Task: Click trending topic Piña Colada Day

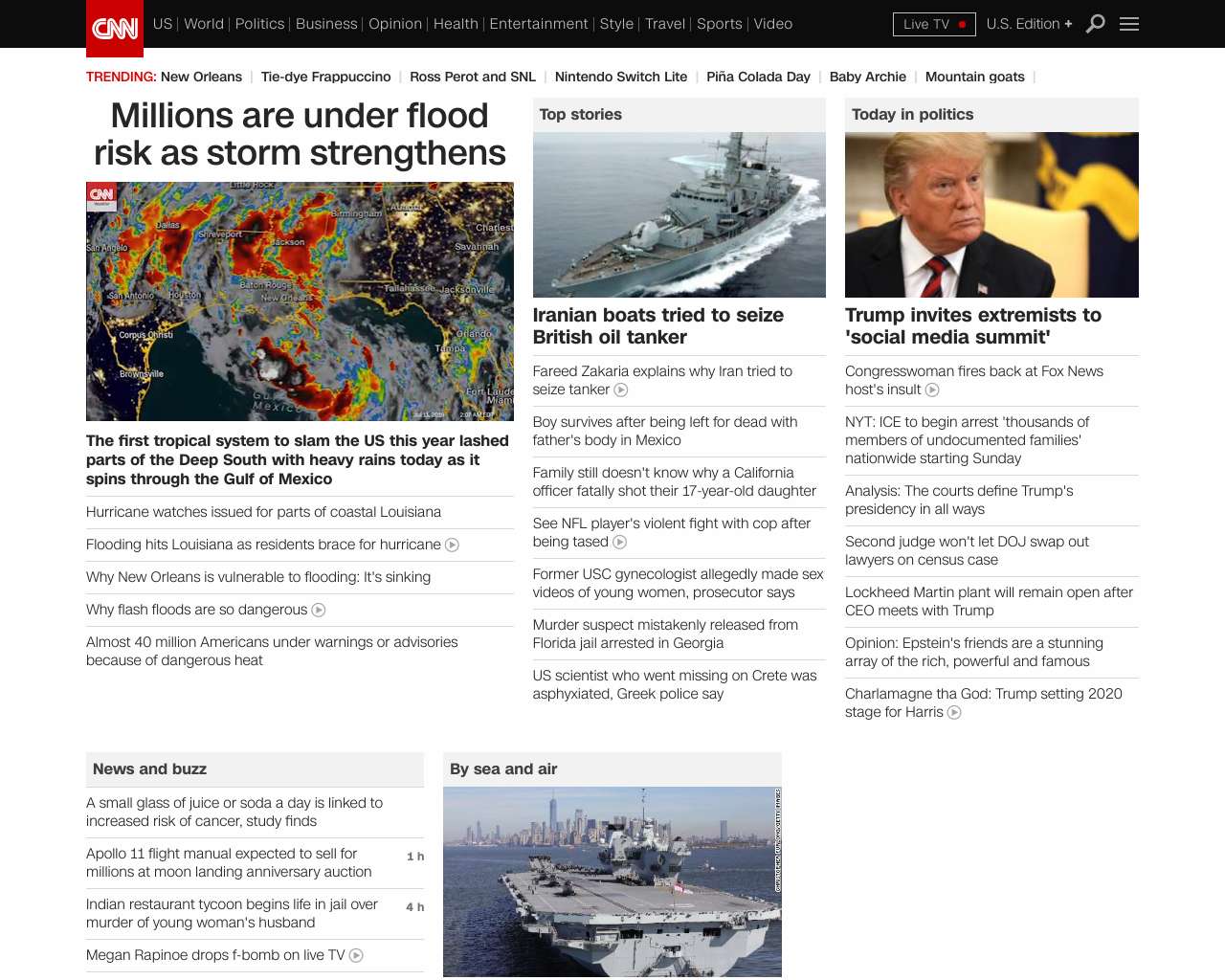Action: tap(758, 77)
